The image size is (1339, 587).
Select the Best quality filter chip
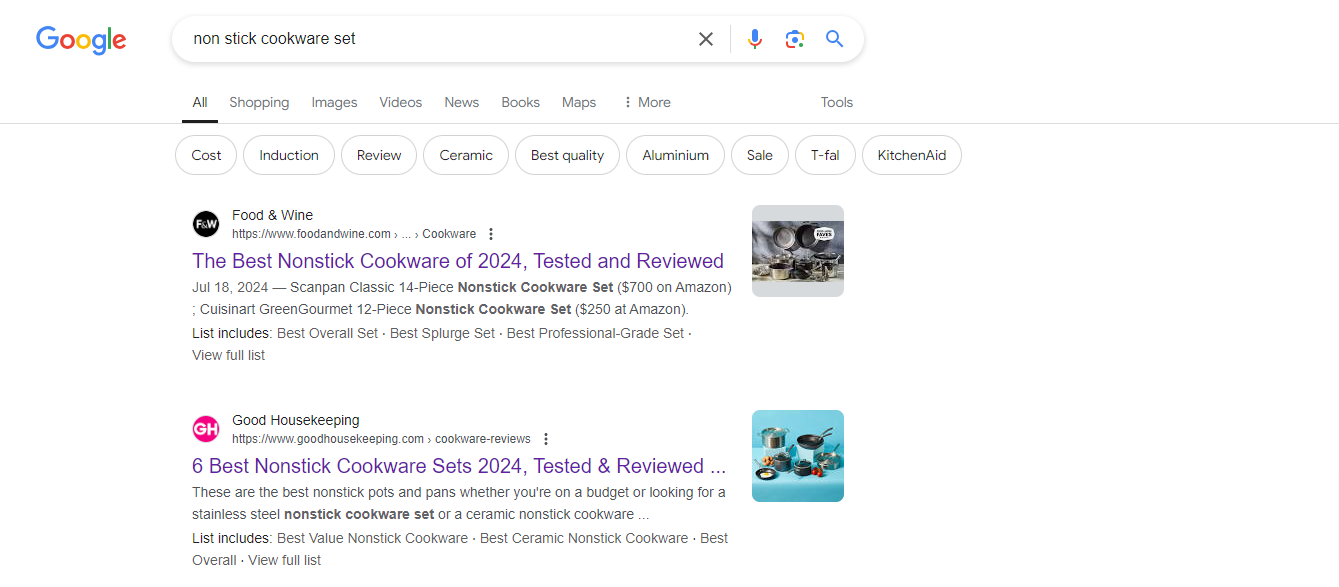[567, 155]
